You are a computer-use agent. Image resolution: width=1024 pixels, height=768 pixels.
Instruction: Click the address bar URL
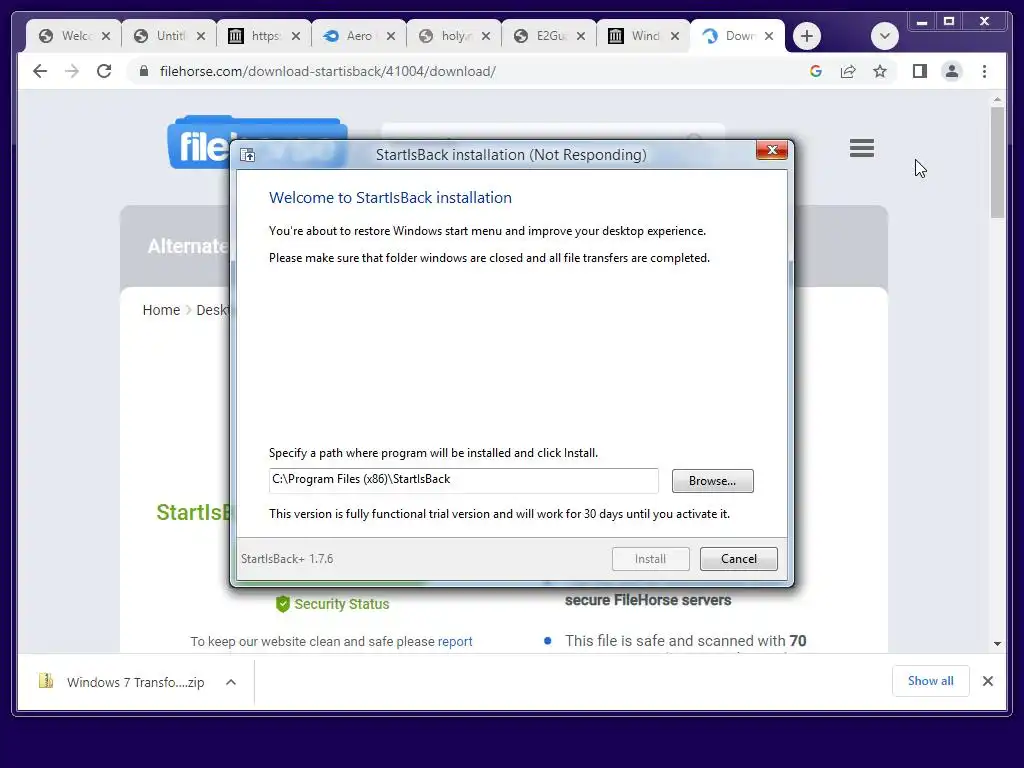pyautogui.click(x=327, y=71)
